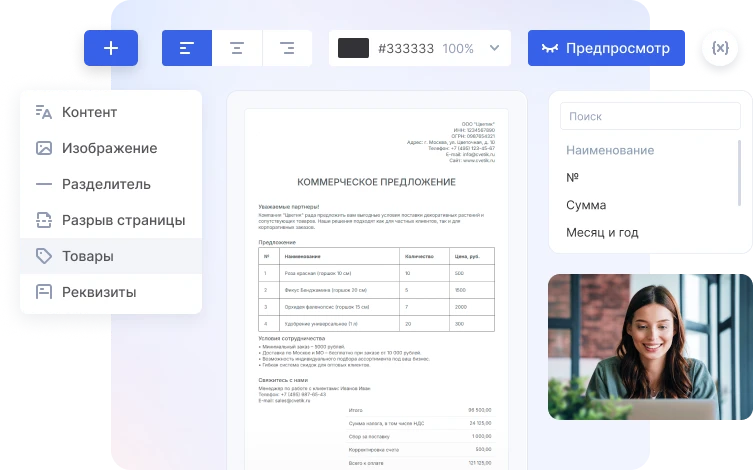Screen dimensions: 753x470
Task: Click the Поиск search field
Action: click(649, 116)
